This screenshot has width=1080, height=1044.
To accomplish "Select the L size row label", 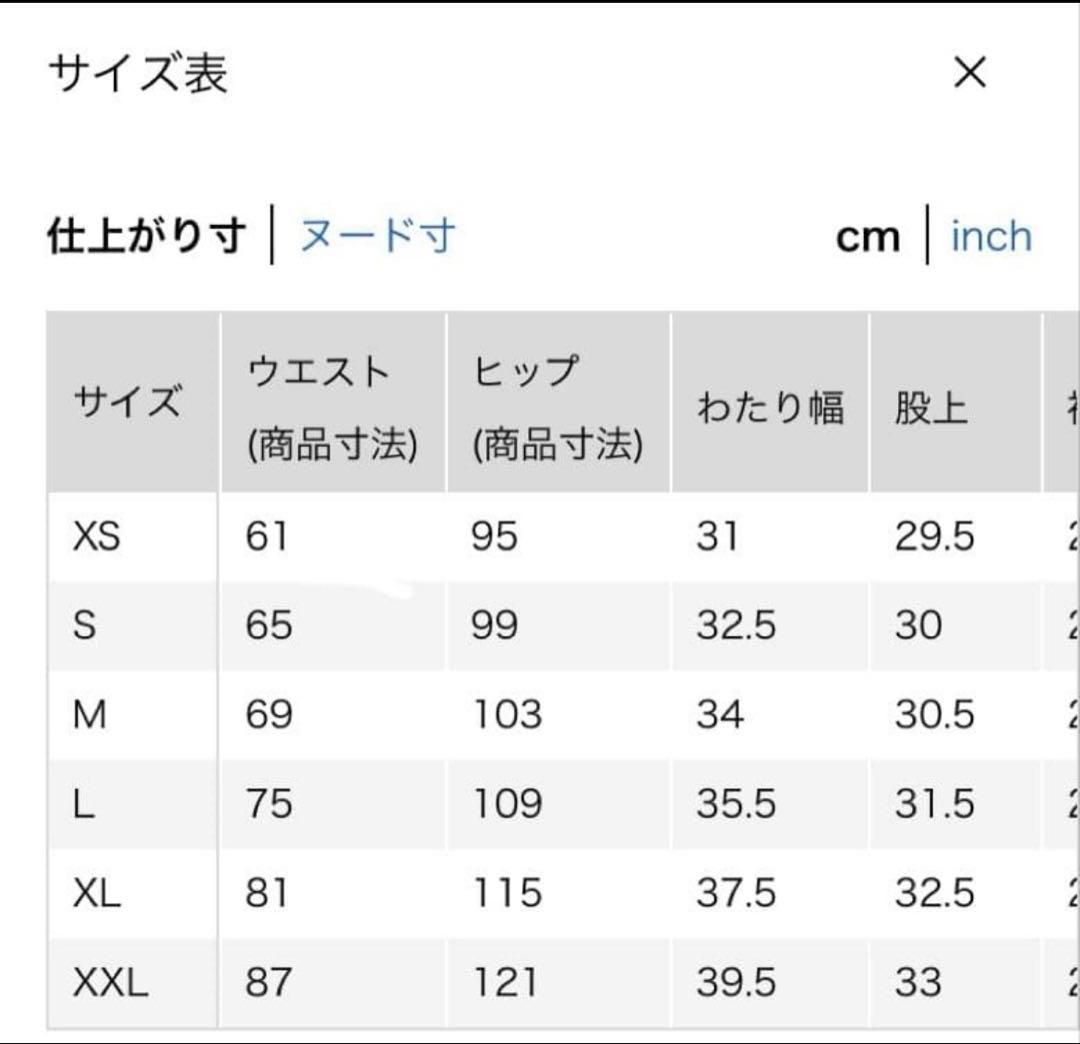I will [83, 804].
